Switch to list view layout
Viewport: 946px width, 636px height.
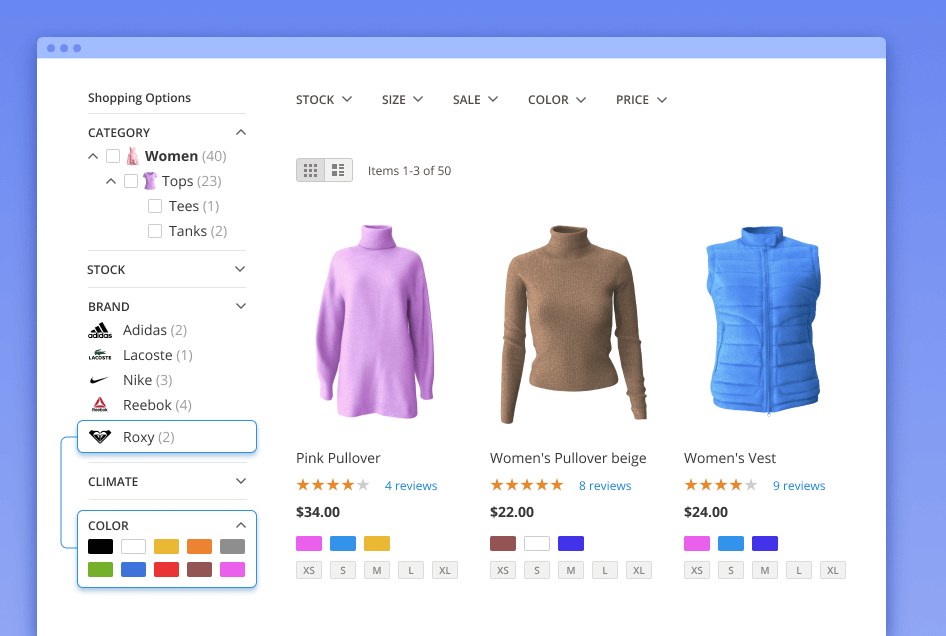(x=338, y=170)
